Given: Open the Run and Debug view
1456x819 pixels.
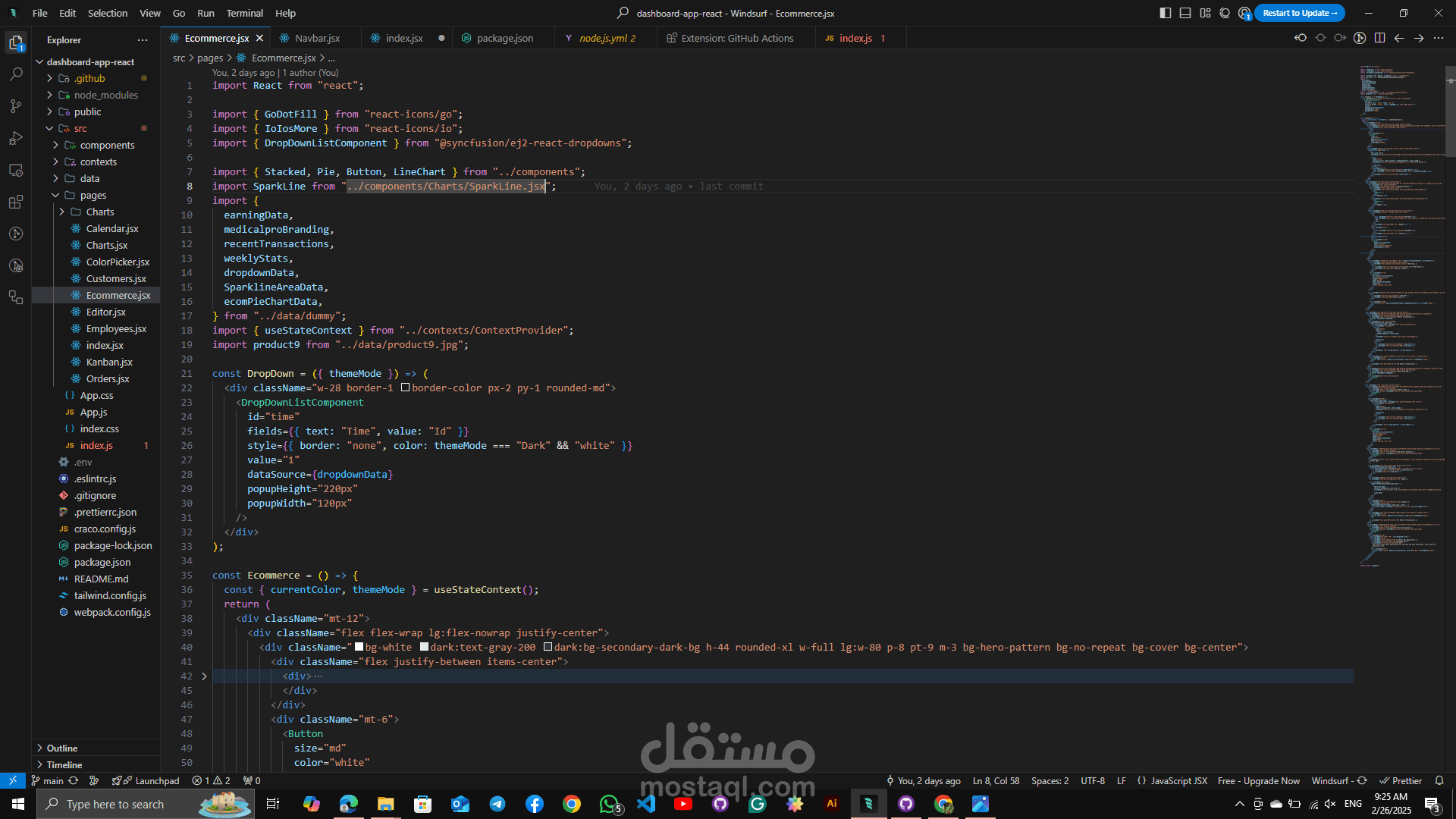Looking at the screenshot, I should pos(16,138).
